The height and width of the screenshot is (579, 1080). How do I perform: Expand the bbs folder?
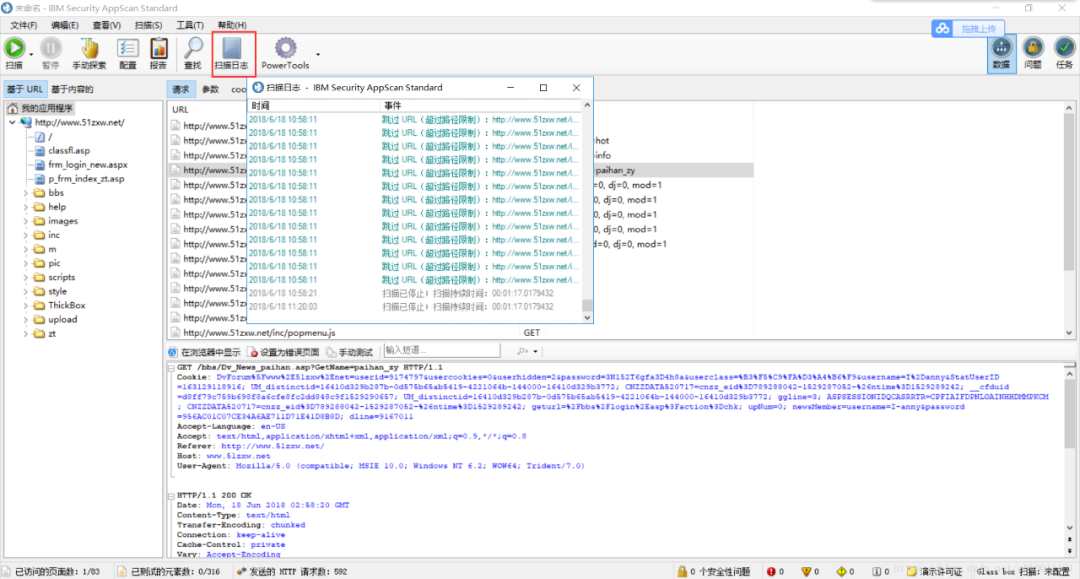pyautogui.click(x=26, y=193)
